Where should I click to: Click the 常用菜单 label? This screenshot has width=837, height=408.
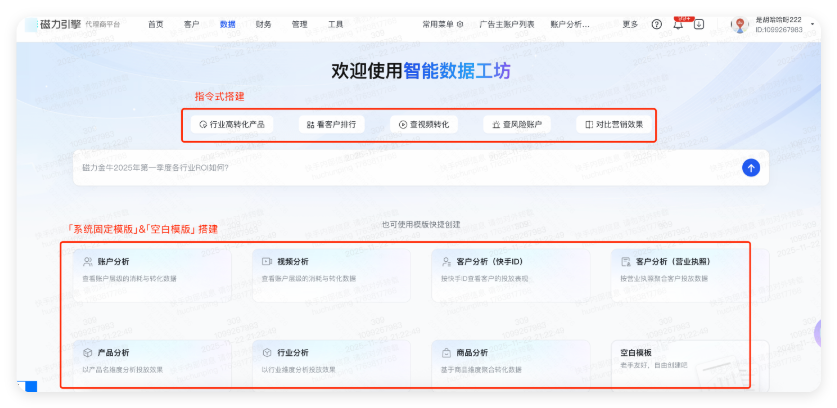438,24
